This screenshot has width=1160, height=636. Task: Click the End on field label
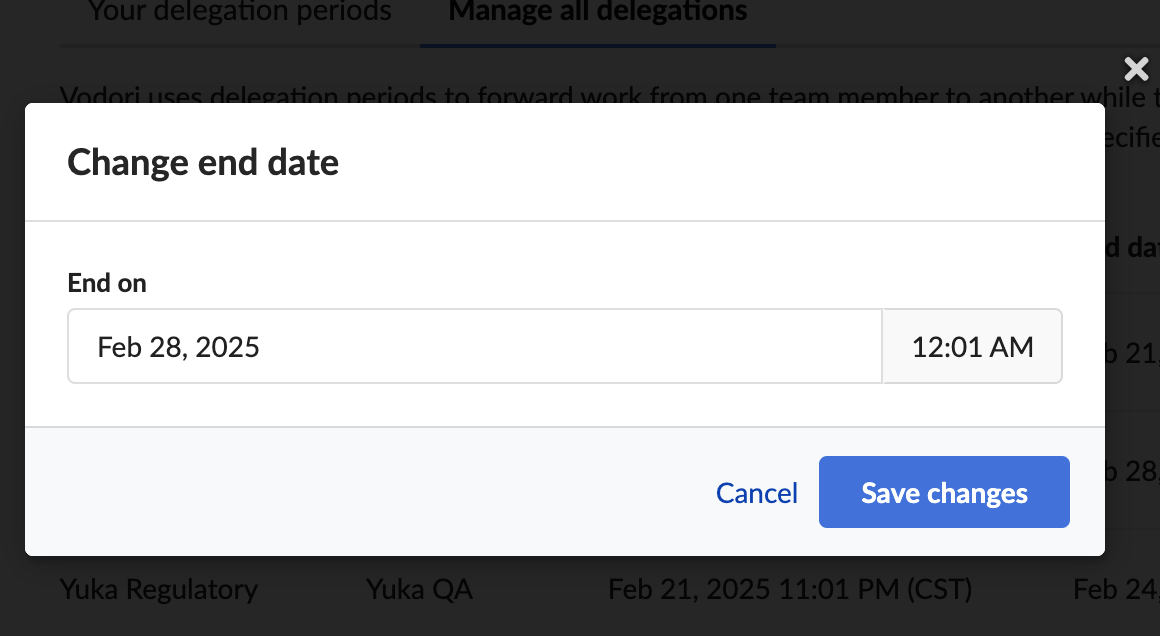(x=107, y=283)
